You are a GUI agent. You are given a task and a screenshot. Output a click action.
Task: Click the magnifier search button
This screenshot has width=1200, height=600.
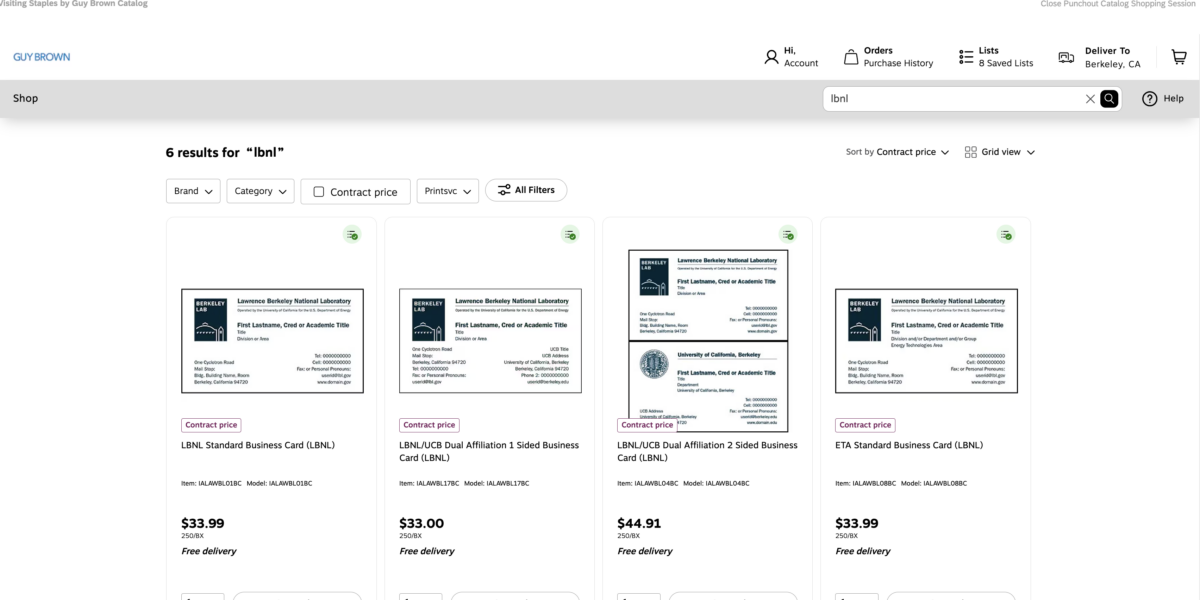pyautogui.click(x=1109, y=99)
